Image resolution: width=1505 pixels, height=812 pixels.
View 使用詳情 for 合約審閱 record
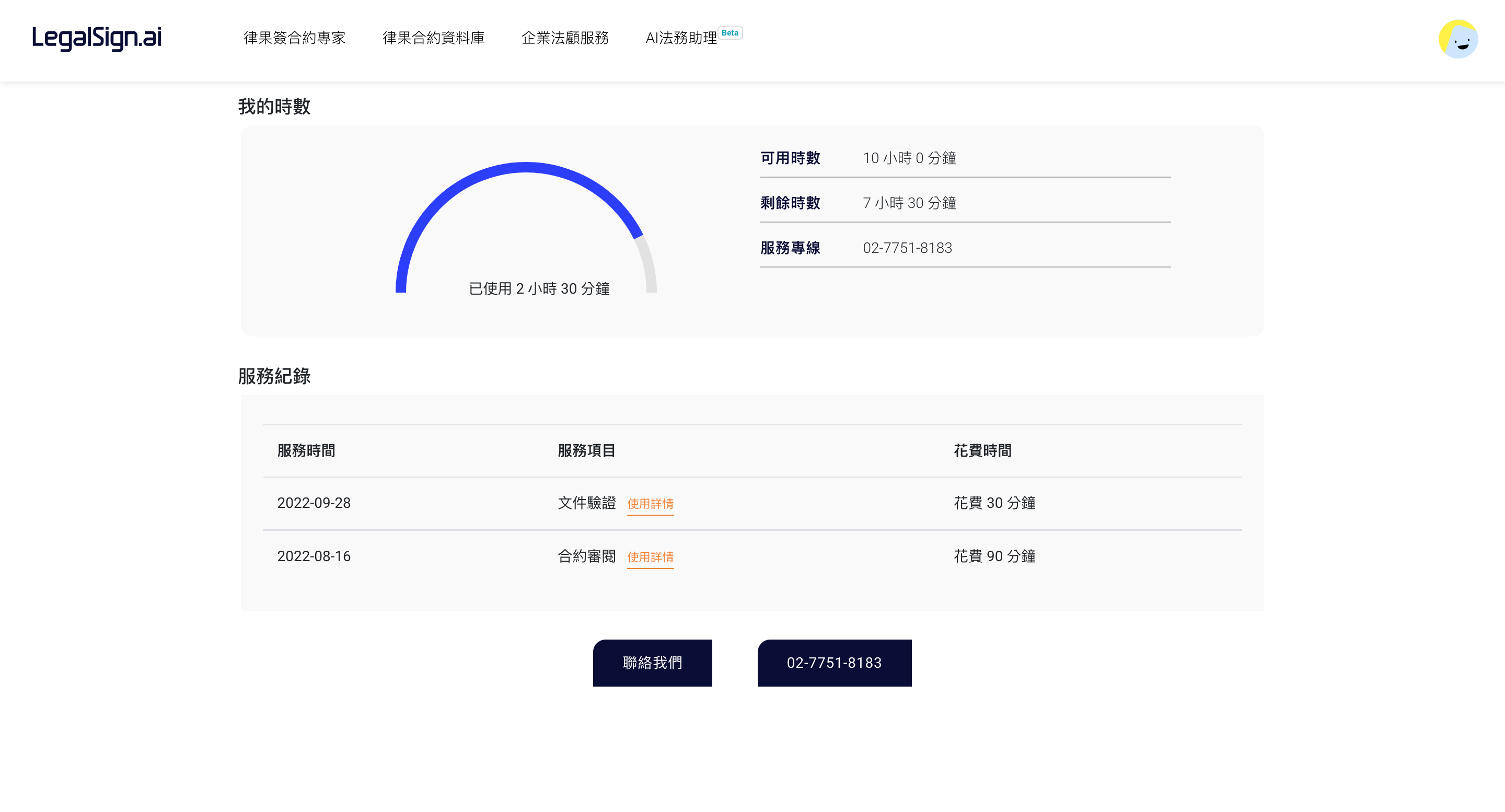pos(650,556)
